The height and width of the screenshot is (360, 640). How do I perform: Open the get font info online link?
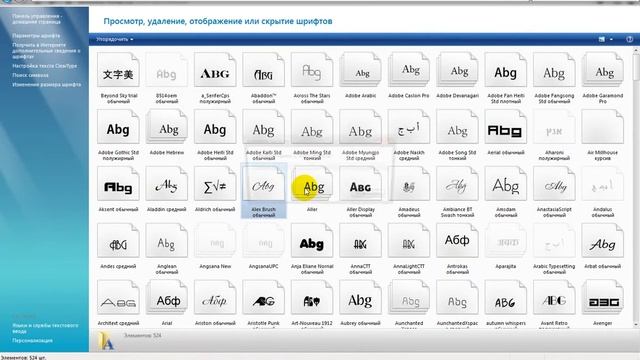46,51
